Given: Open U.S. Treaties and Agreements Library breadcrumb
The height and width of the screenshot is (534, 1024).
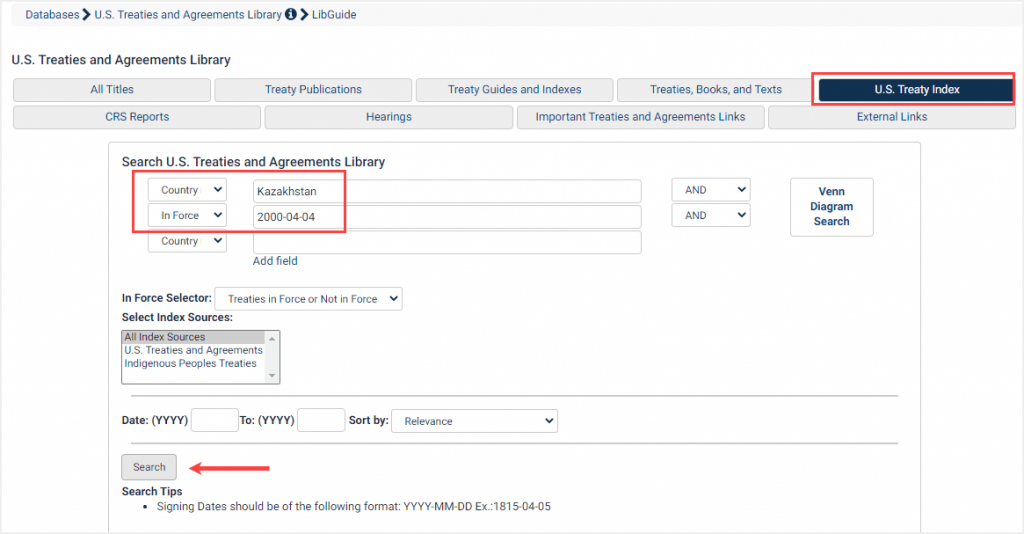Looking at the screenshot, I should pos(188,14).
